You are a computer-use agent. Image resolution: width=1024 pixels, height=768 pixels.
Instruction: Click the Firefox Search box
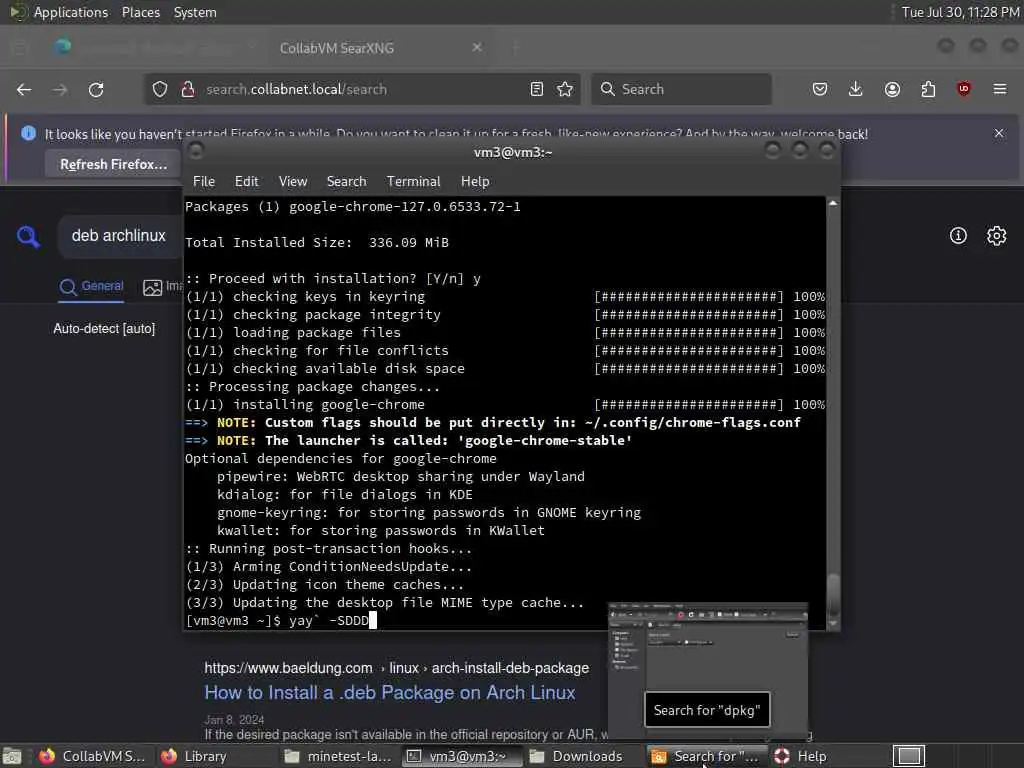(x=681, y=89)
